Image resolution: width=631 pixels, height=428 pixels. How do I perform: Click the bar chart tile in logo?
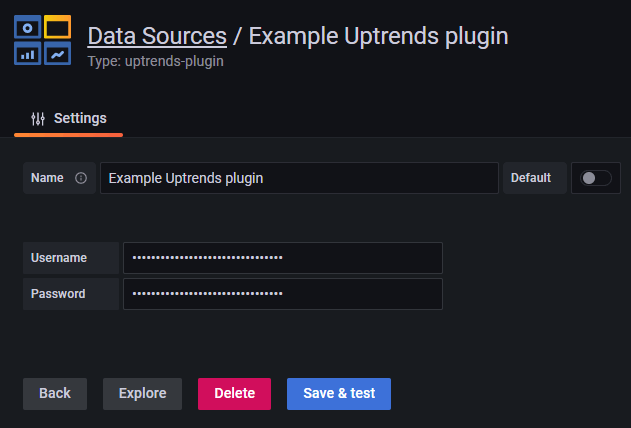click(x=28, y=54)
